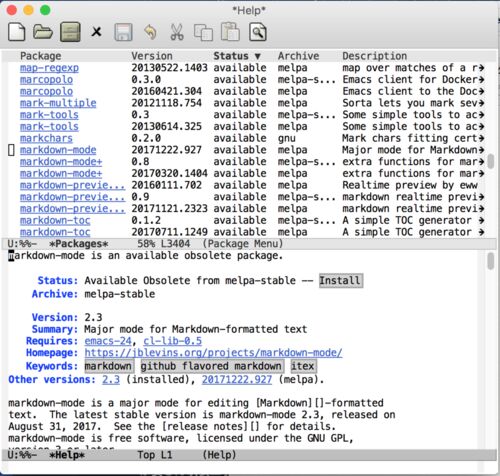Click the Paste clipboard icon
The height and width of the screenshot is (476, 500).
tap(230, 32)
